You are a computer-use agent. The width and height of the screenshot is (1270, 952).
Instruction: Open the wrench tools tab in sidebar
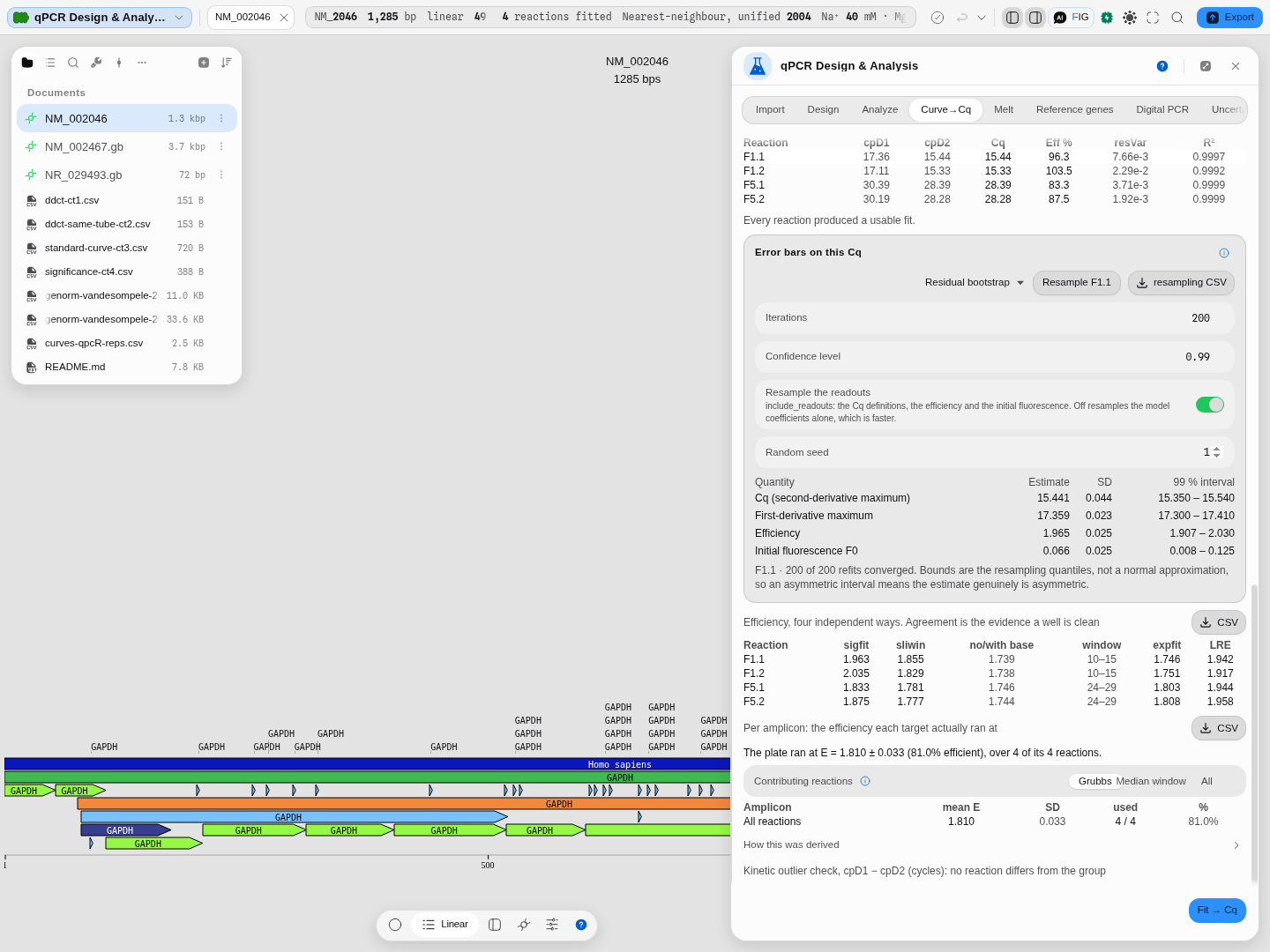click(96, 63)
